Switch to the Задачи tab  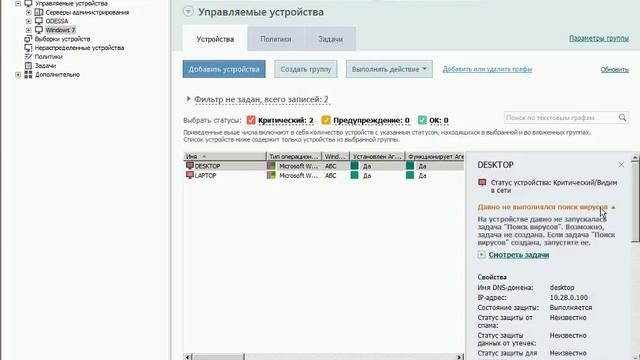pos(330,39)
